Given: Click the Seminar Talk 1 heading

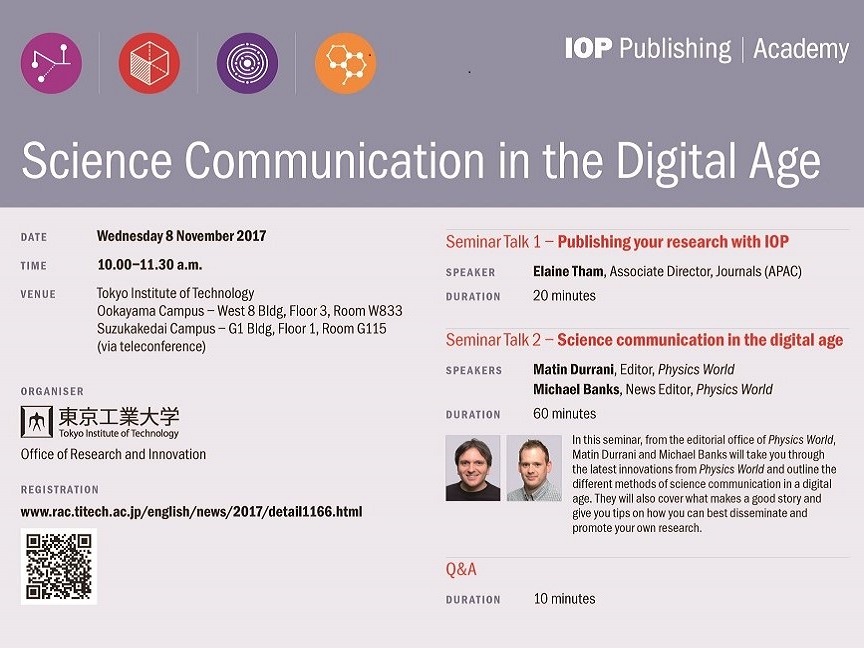Looking at the screenshot, I should click(617, 241).
